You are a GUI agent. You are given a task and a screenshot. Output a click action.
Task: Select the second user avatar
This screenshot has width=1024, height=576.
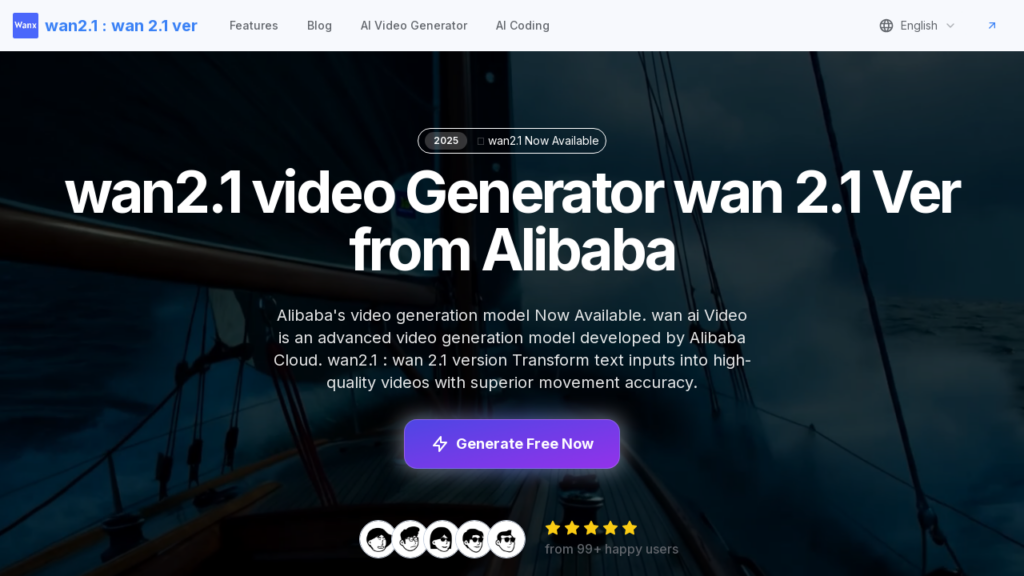tap(410, 539)
